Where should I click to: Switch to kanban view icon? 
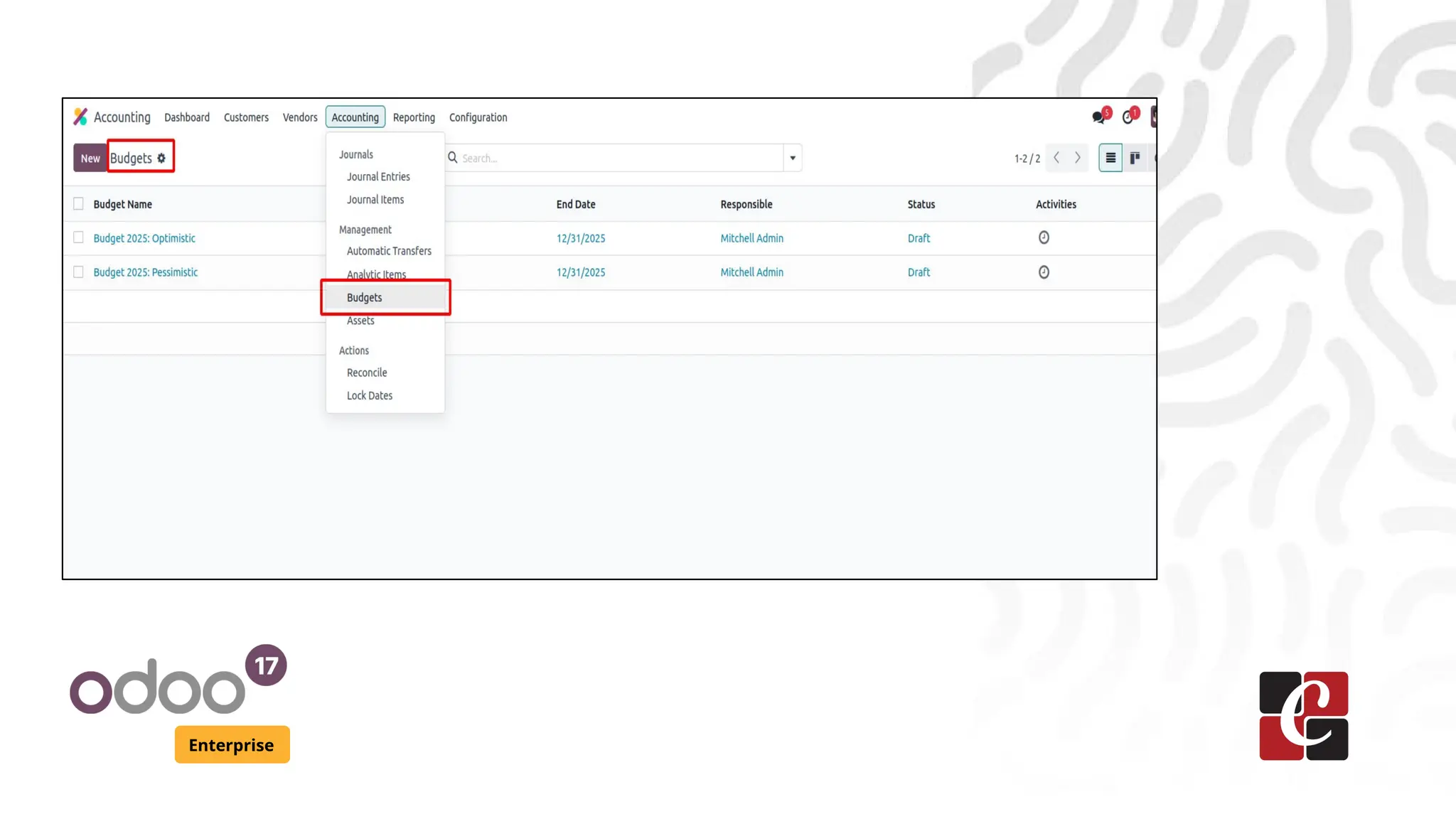tap(1135, 158)
